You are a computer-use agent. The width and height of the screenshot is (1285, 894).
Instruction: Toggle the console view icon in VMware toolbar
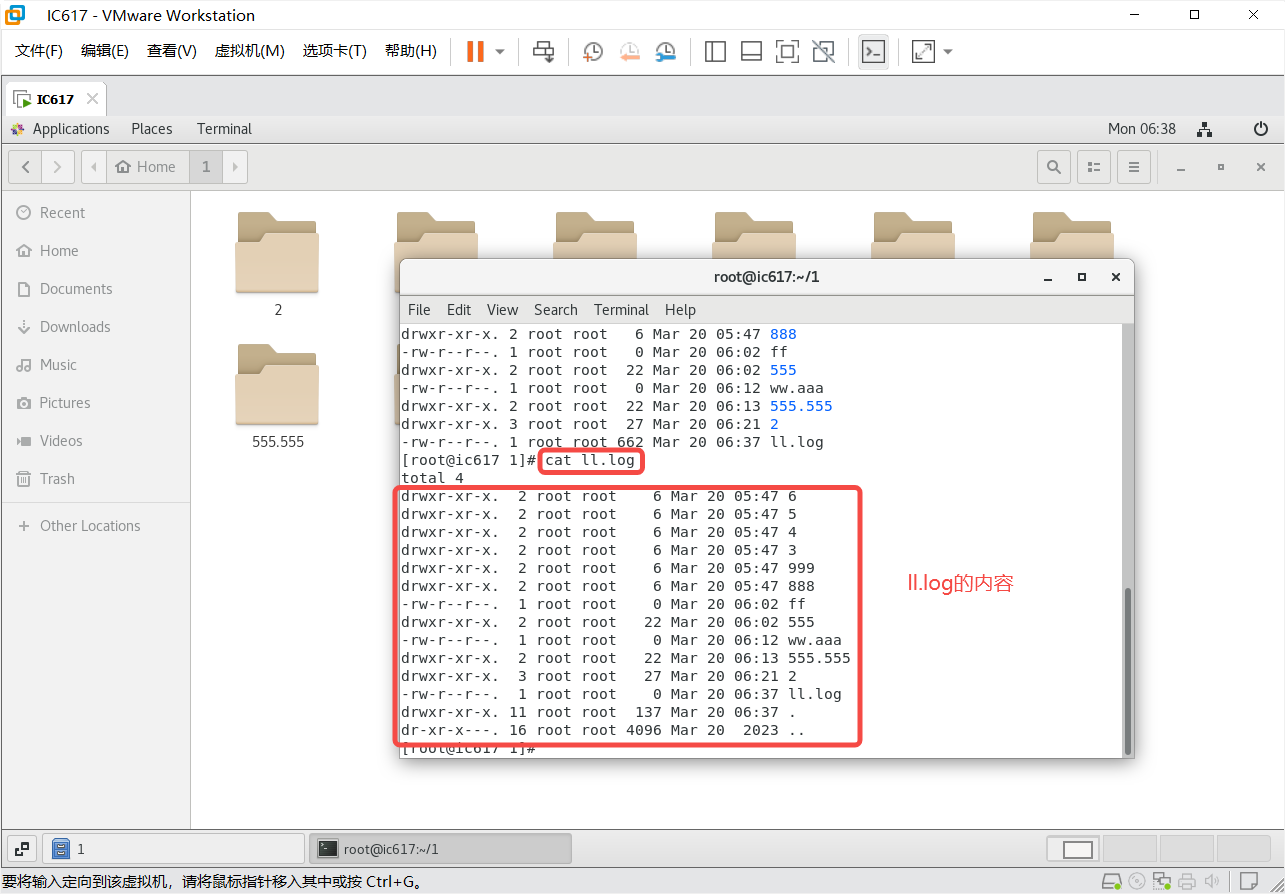coord(873,51)
